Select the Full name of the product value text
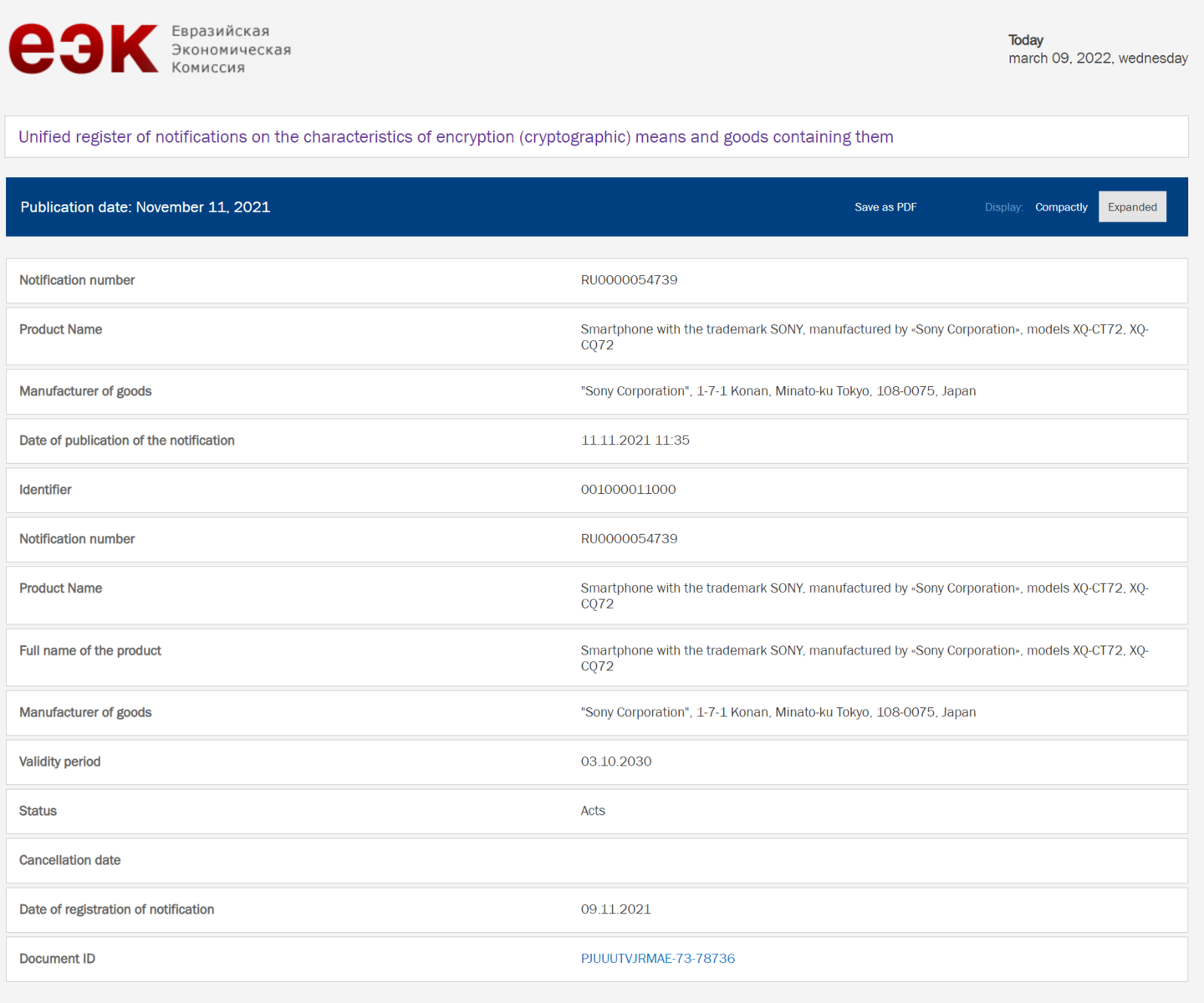 pyautogui.click(x=865, y=658)
